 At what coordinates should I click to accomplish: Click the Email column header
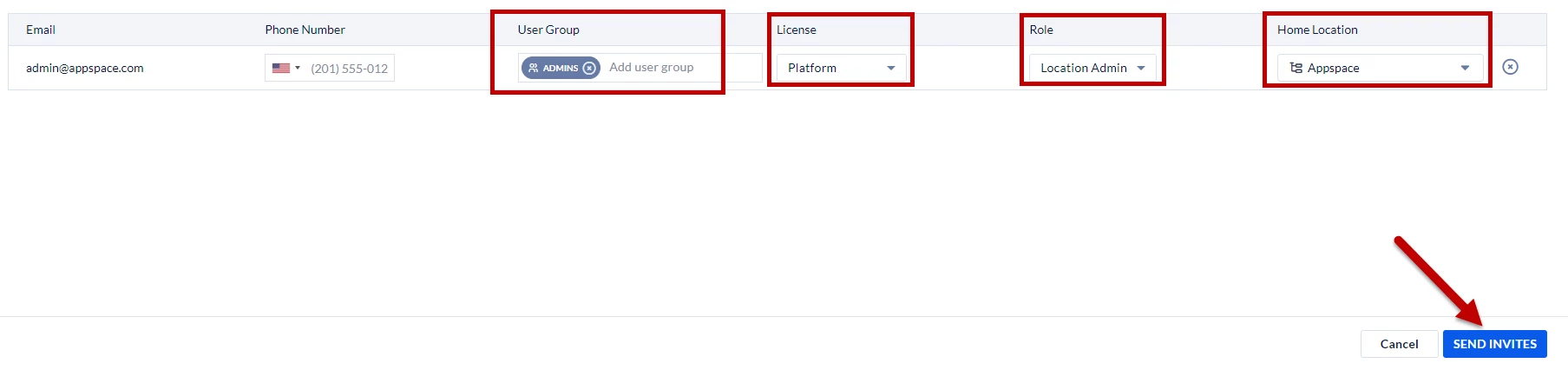41,30
